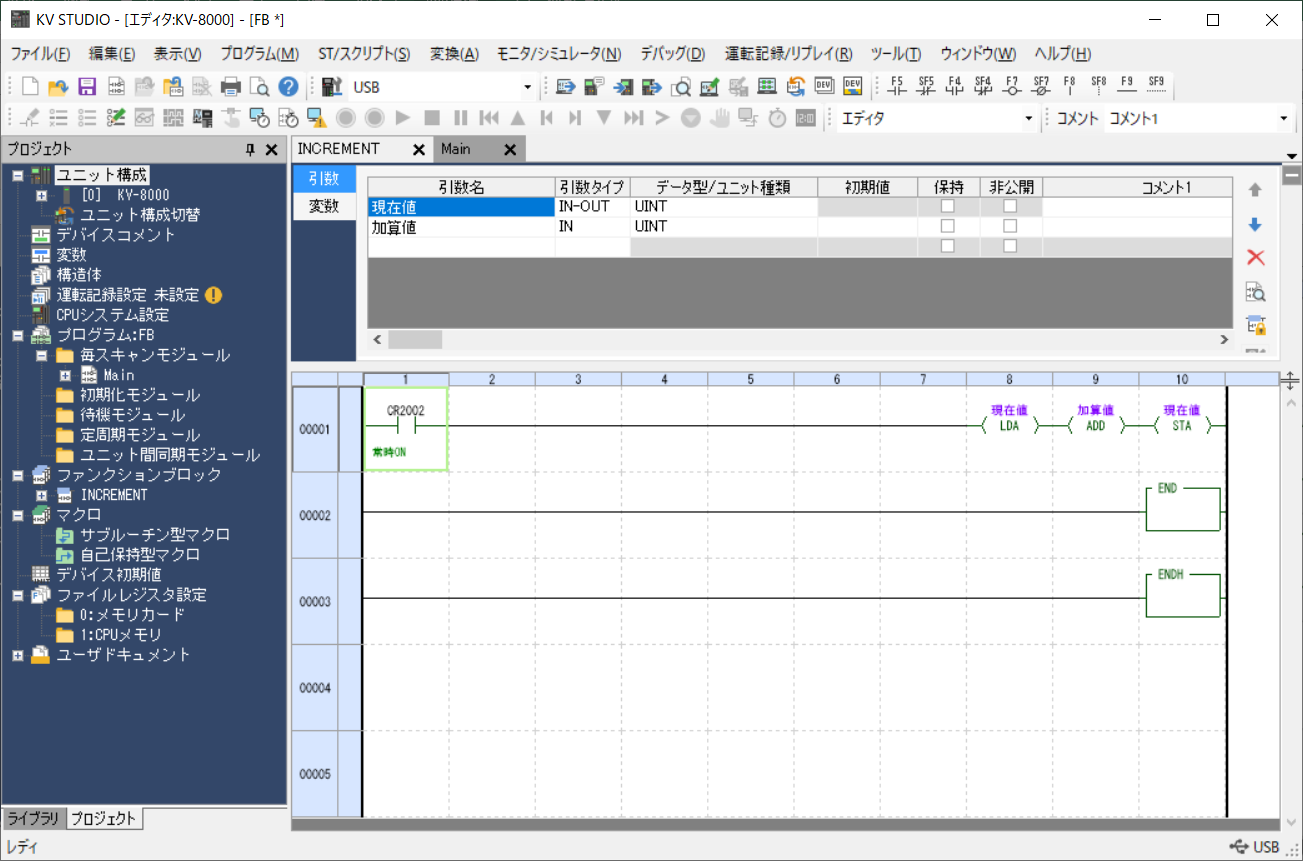Delete the selected argument with the red X
Viewport: 1303px width, 861px height.
1255,257
